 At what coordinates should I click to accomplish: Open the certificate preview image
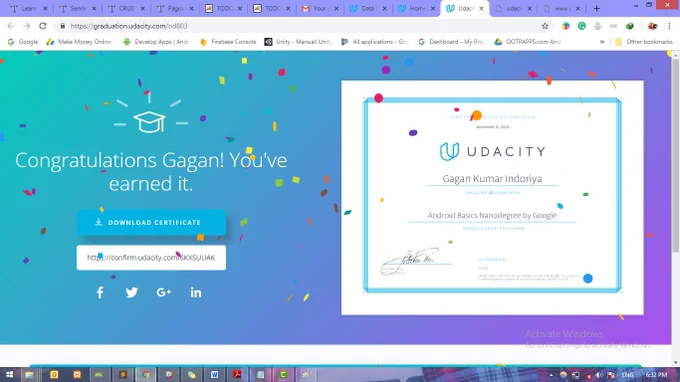pos(492,197)
